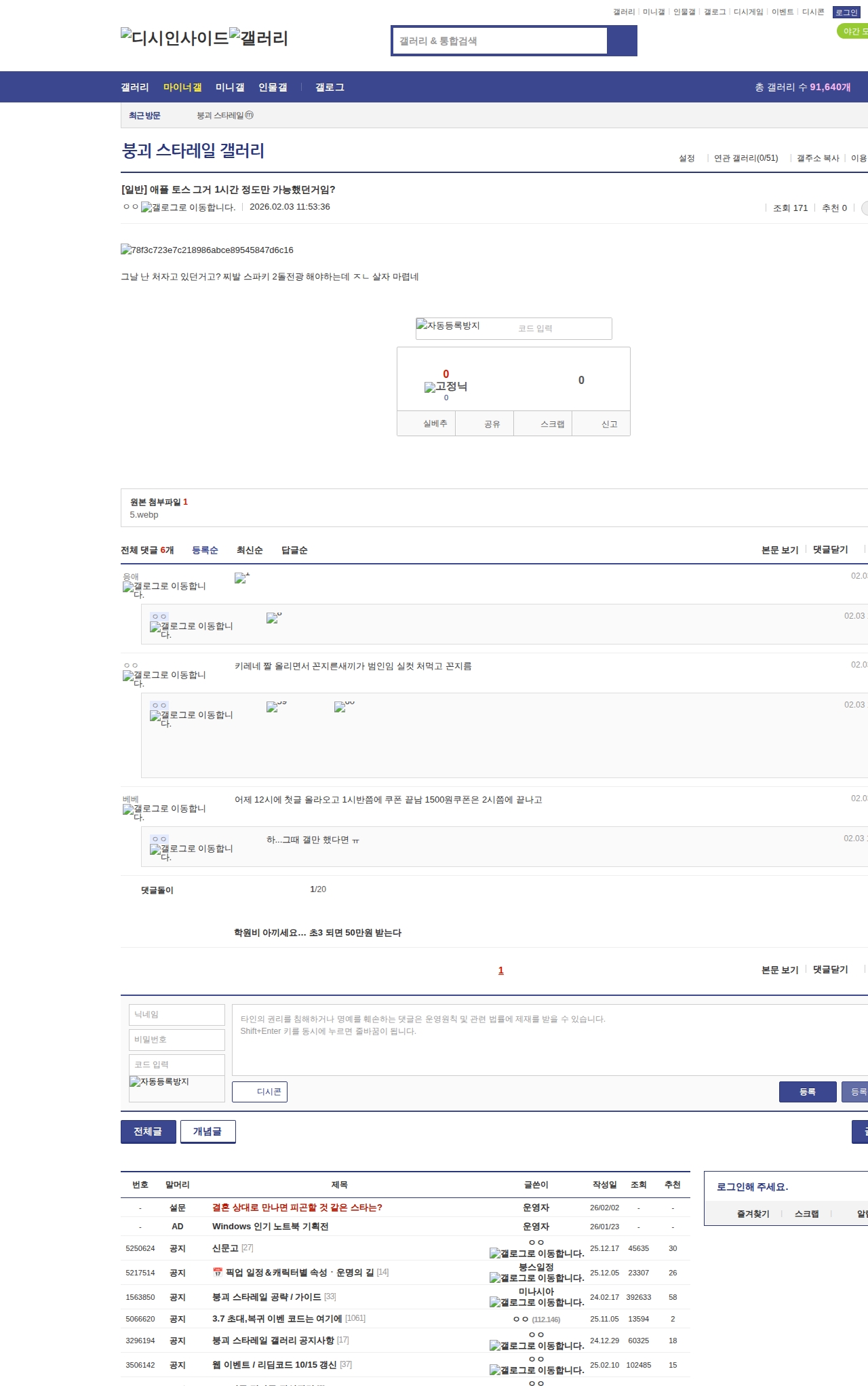The width and height of the screenshot is (868, 1386).
Task: Click the search button beside the search box
Action: [622, 41]
